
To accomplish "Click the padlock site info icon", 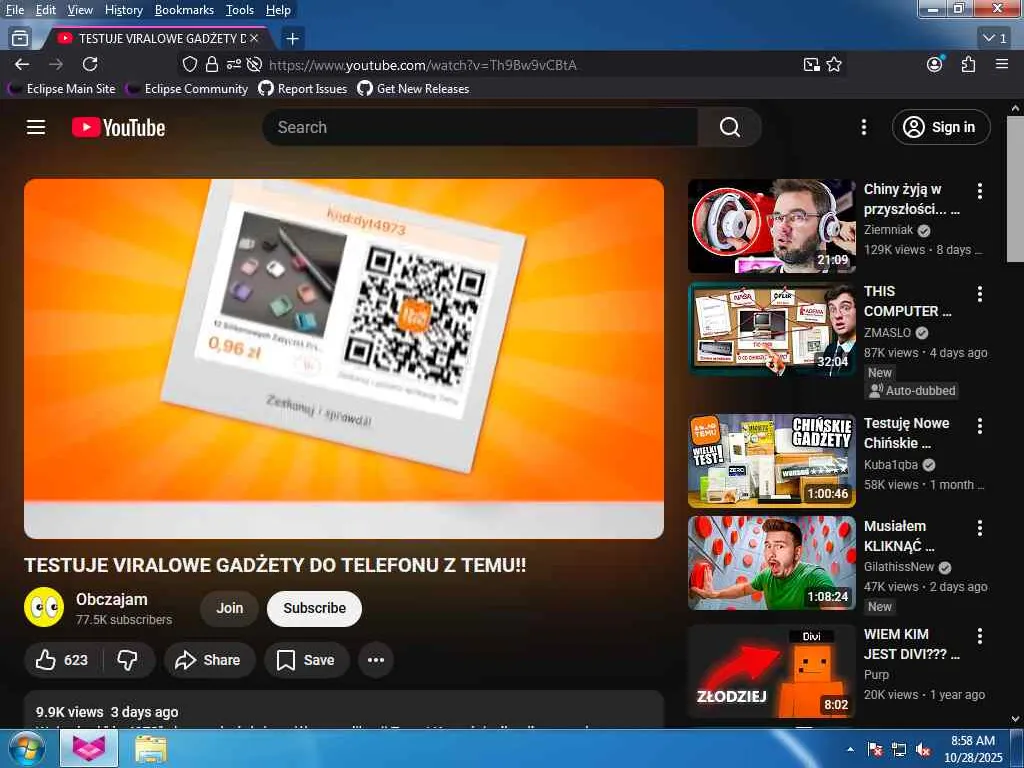I will click(x=212, y=64).
